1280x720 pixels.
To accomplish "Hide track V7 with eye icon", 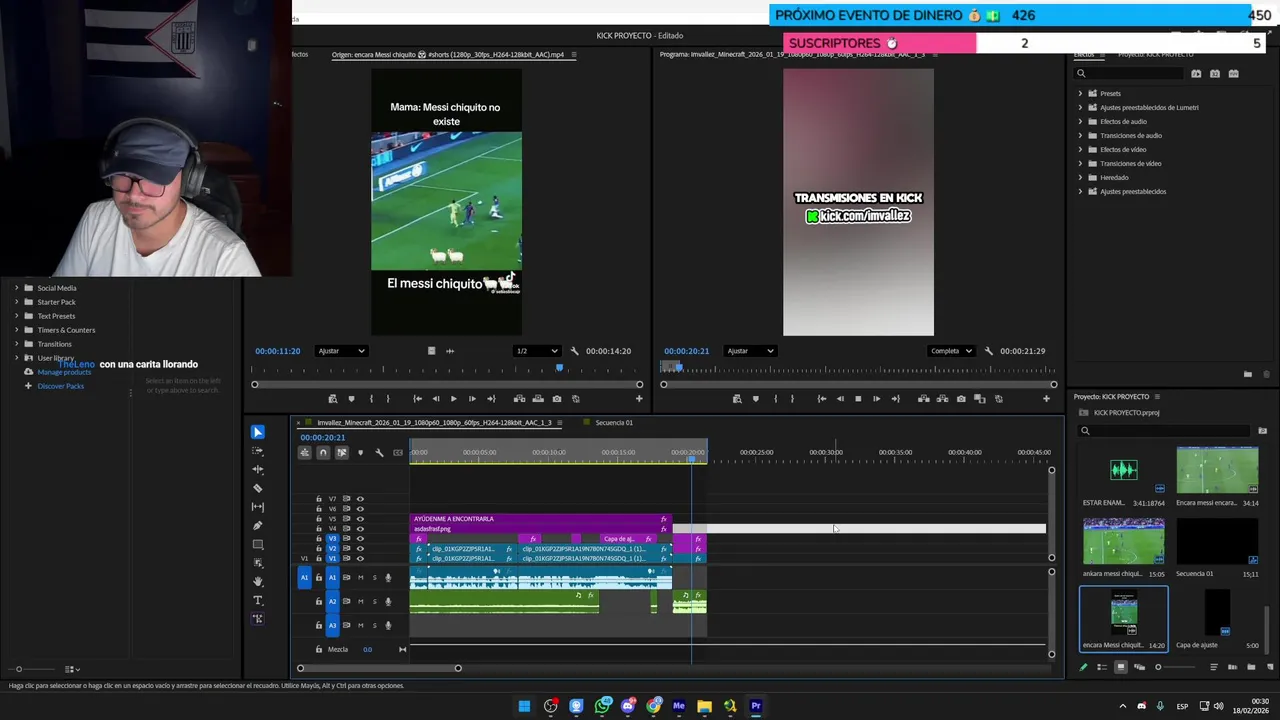I will tap(360, 499).
